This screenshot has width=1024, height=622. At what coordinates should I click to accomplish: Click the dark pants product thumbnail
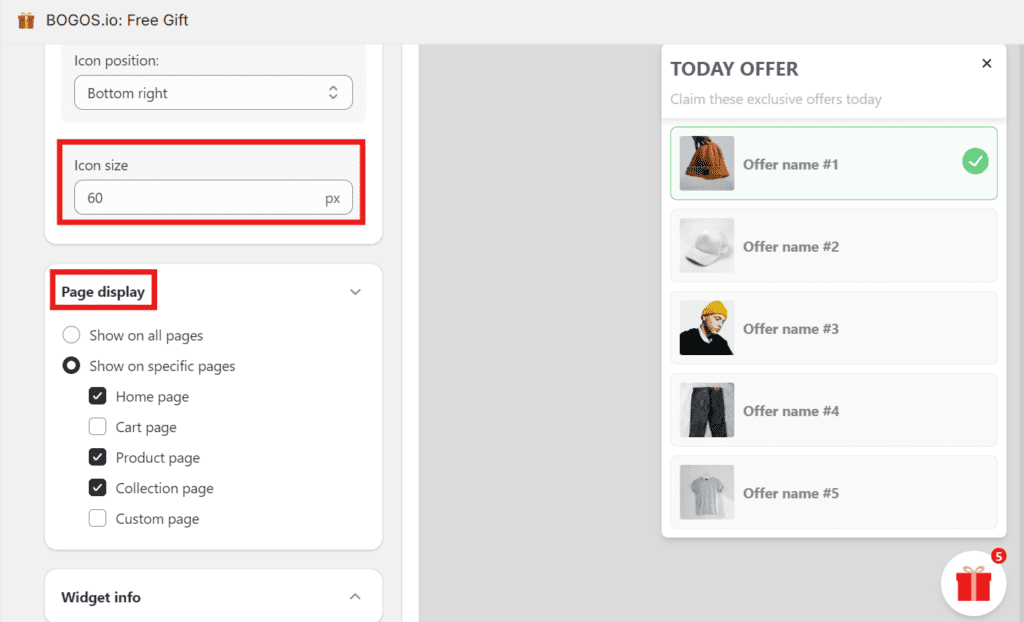coord(706,410)
